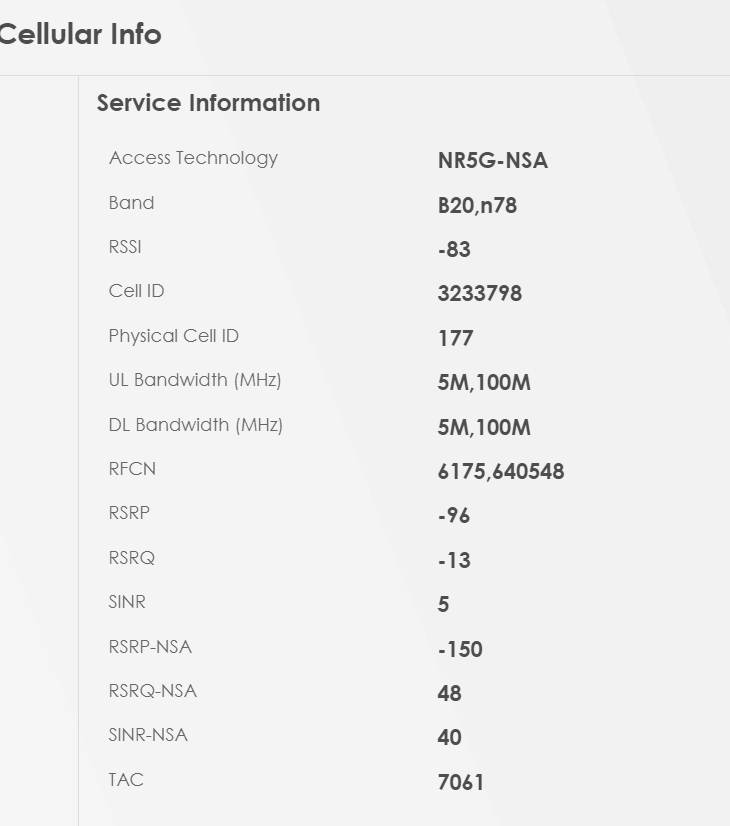The height and width of the screenshot is (826, 730).
Task: Click the SINR-NSA value 40
Action: [x=449, y=737]
